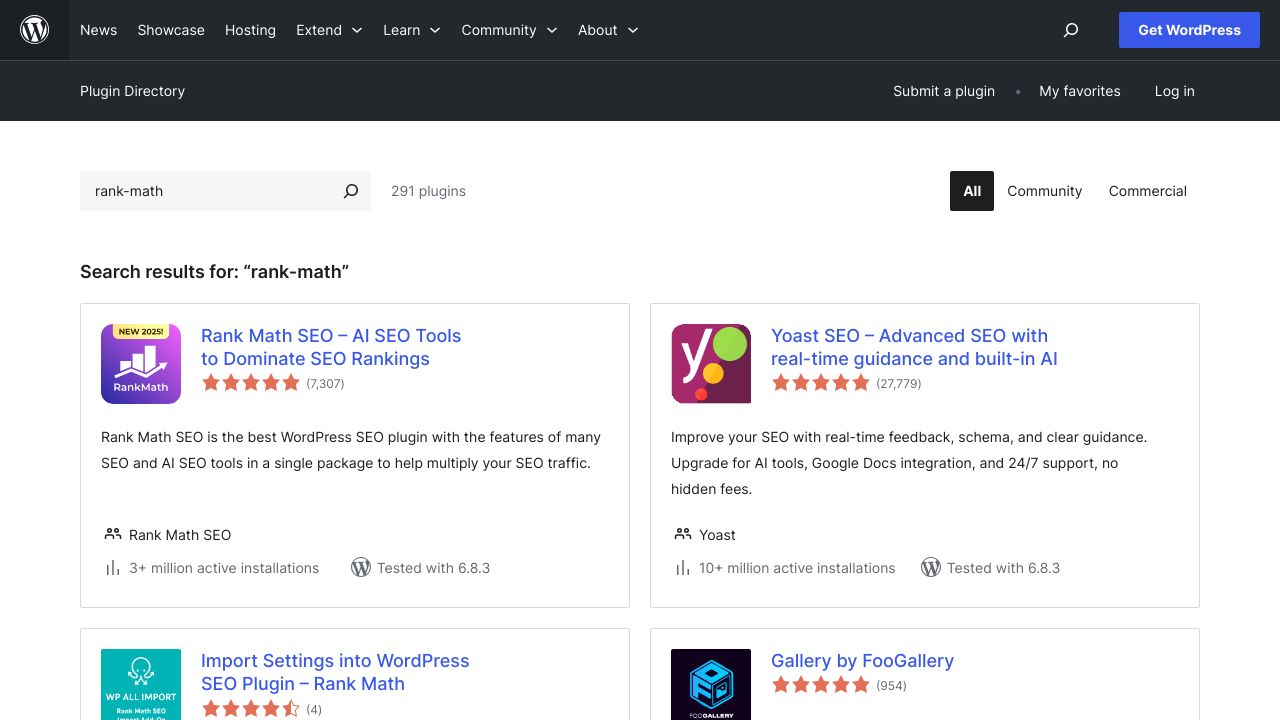Select the All filter option
Screen dimensions: 1280x720
pos(971,191)
